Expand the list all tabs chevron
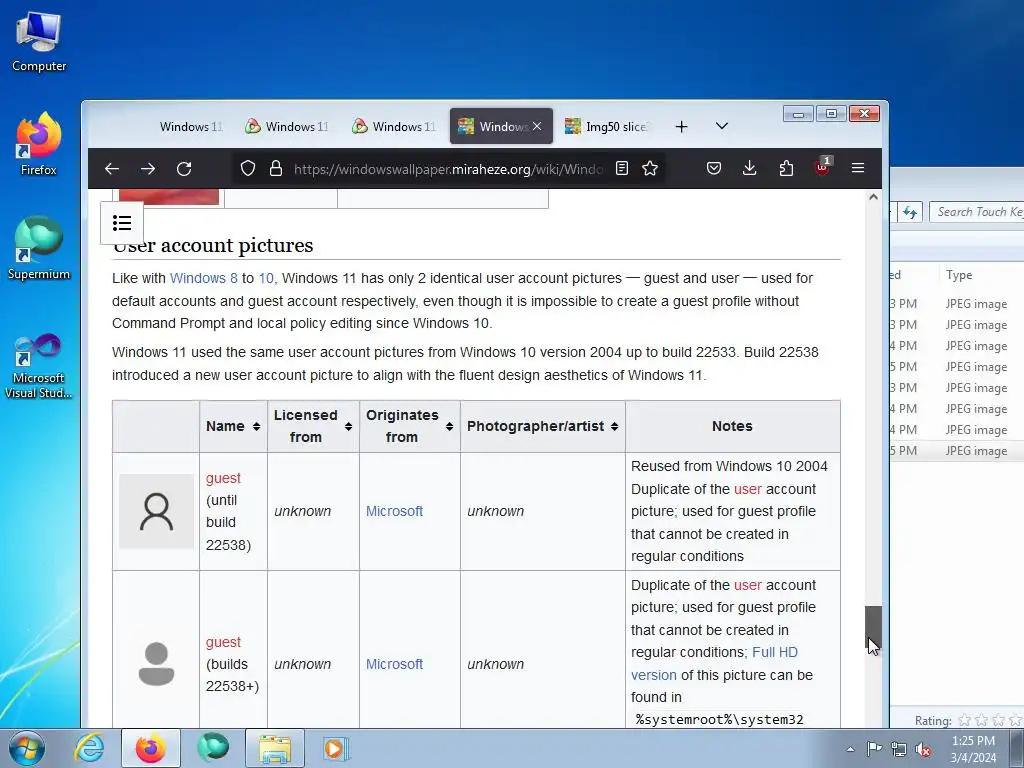Viewport: 1024px width, 768px height. coord(722,126)
